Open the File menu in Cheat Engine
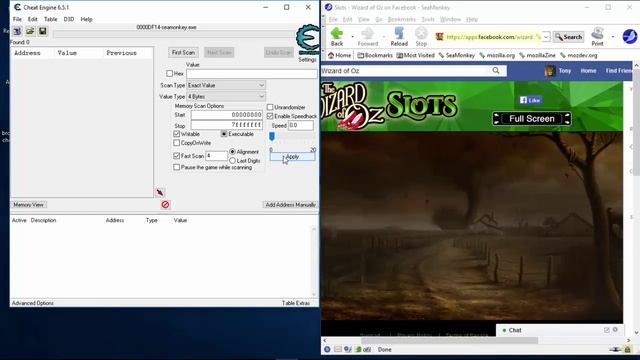This screenshot has height=360, width=640. point(17,19)
